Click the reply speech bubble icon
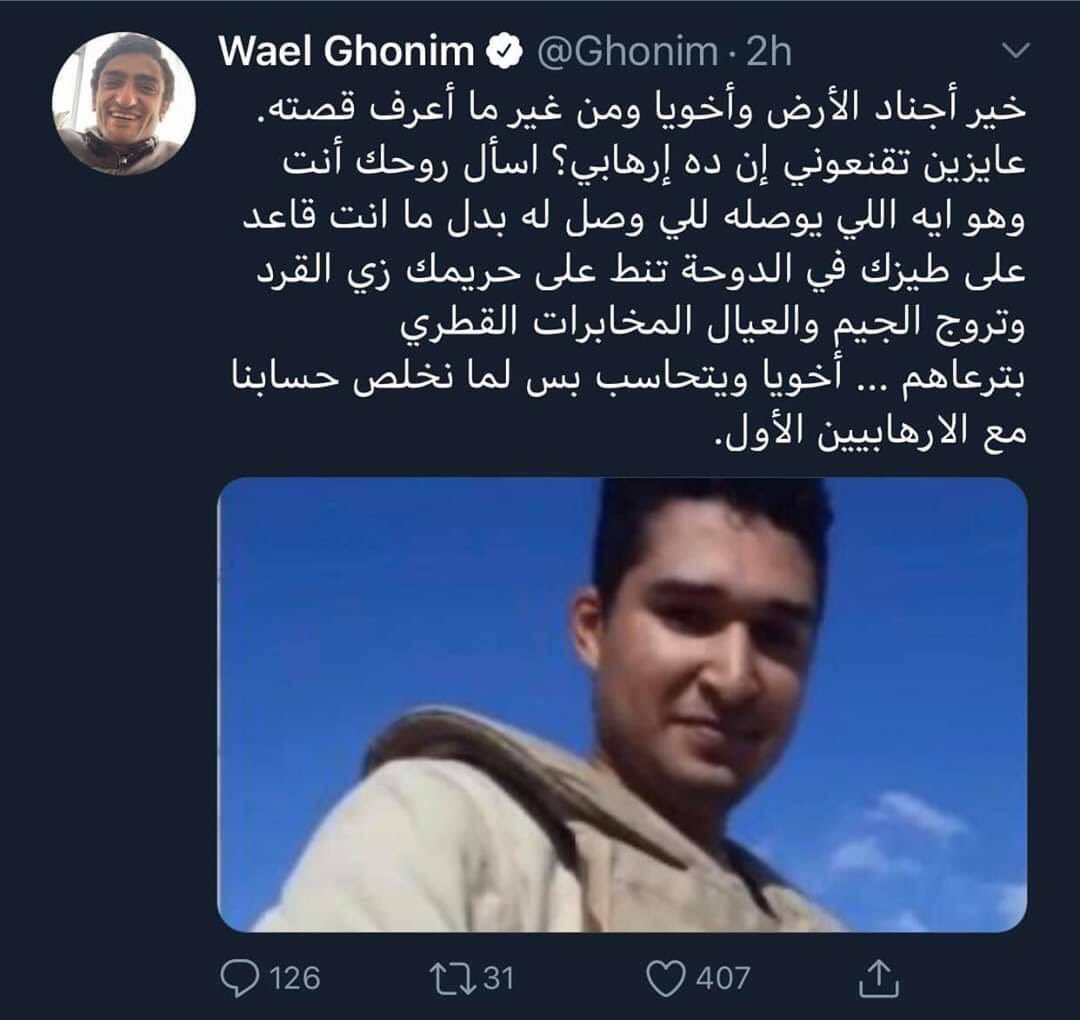1080x1020 pixels. point(241,979)
